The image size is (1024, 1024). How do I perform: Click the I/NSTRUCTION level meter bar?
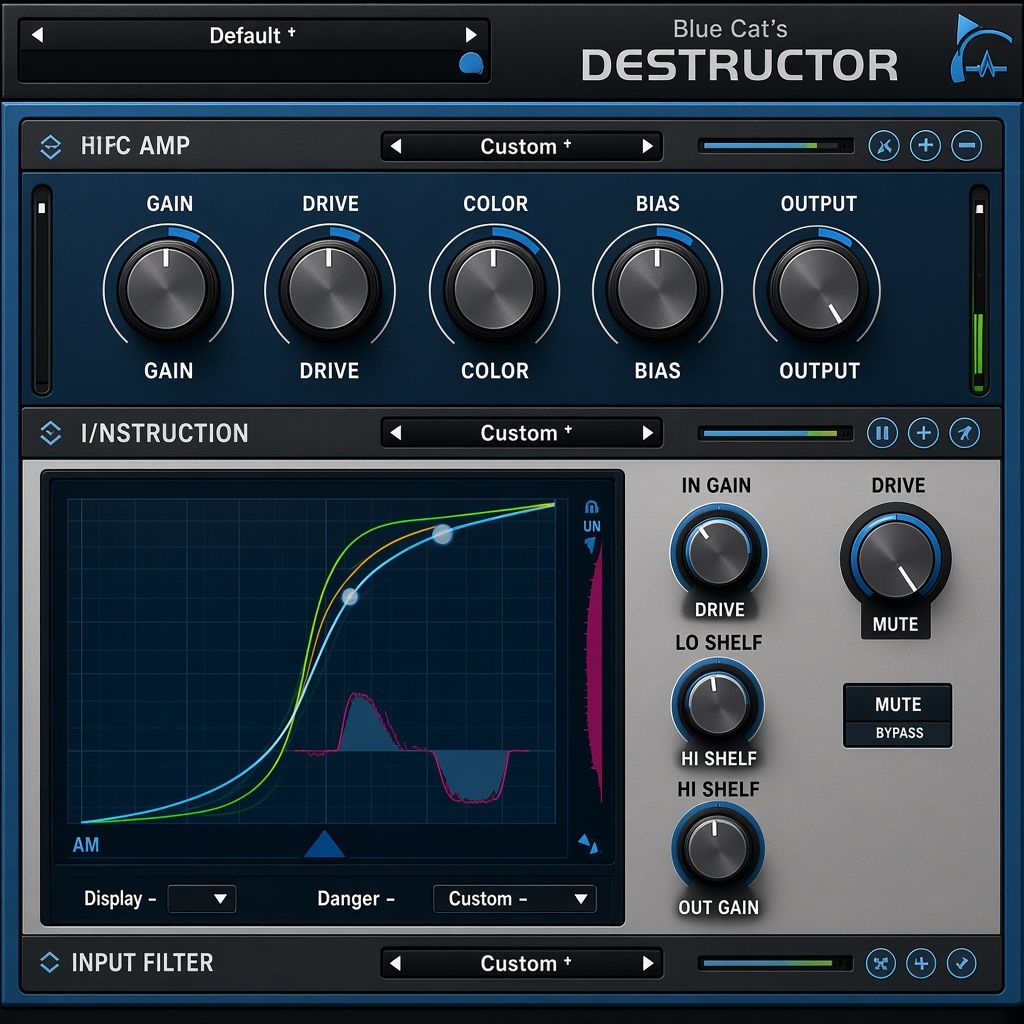776,433
